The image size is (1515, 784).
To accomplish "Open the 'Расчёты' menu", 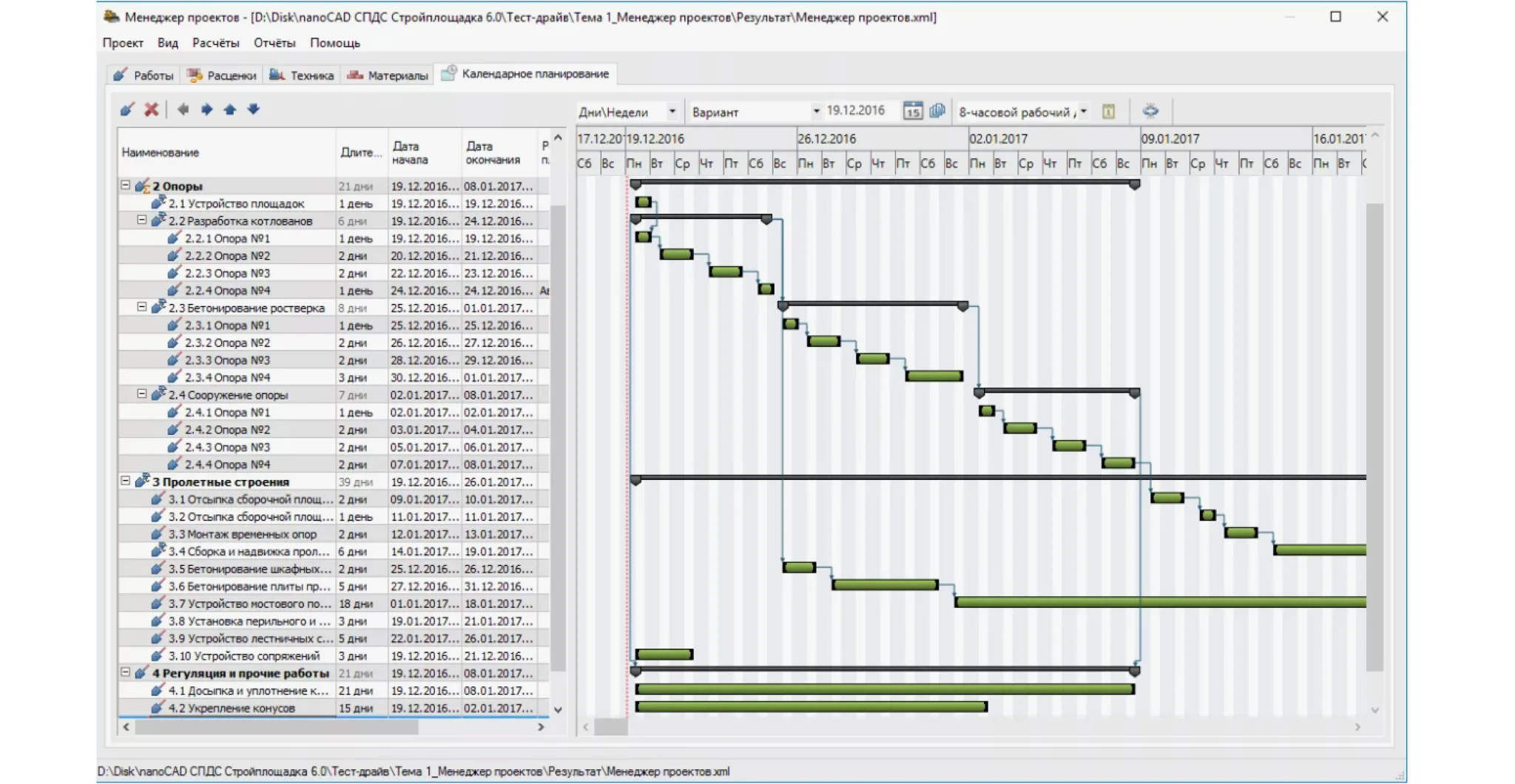I will (215, 43).
